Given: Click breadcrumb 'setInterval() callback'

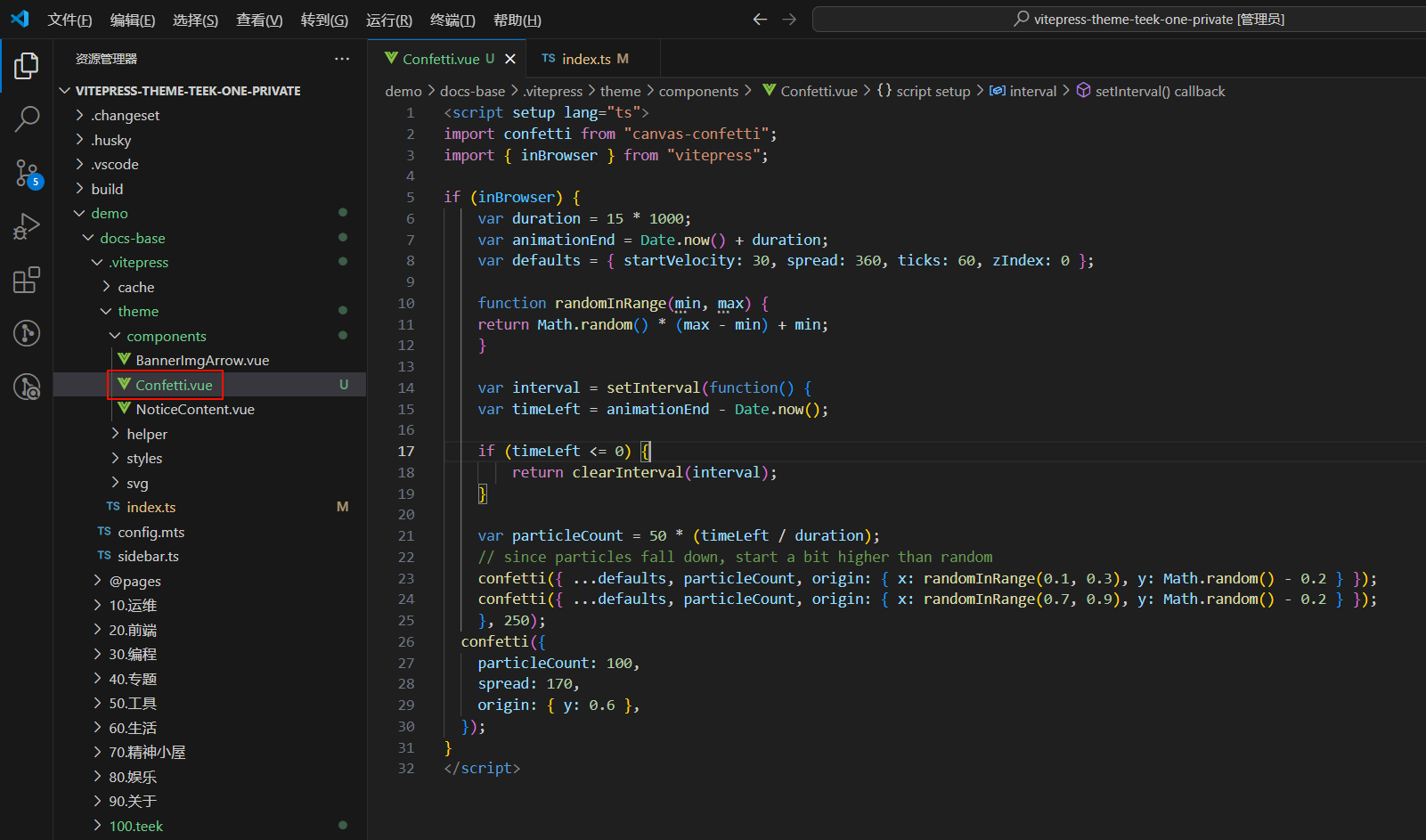Looking at the screenshot, I should 1160,91.
